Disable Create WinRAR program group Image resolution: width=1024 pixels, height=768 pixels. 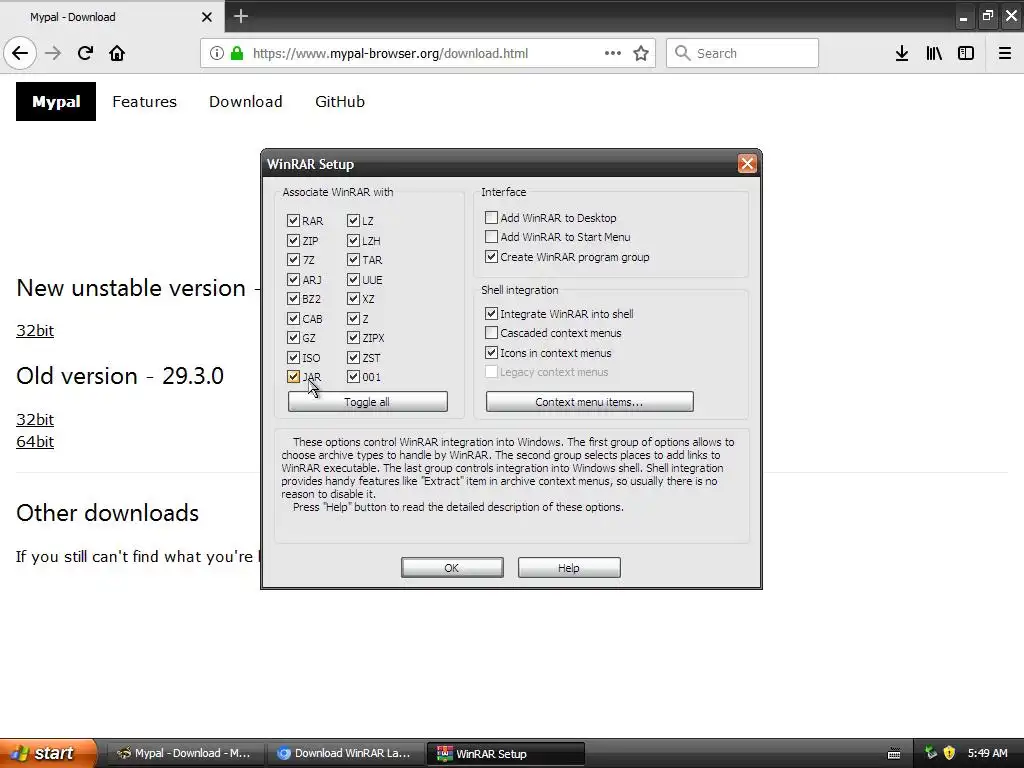click(x=491, y=257)
